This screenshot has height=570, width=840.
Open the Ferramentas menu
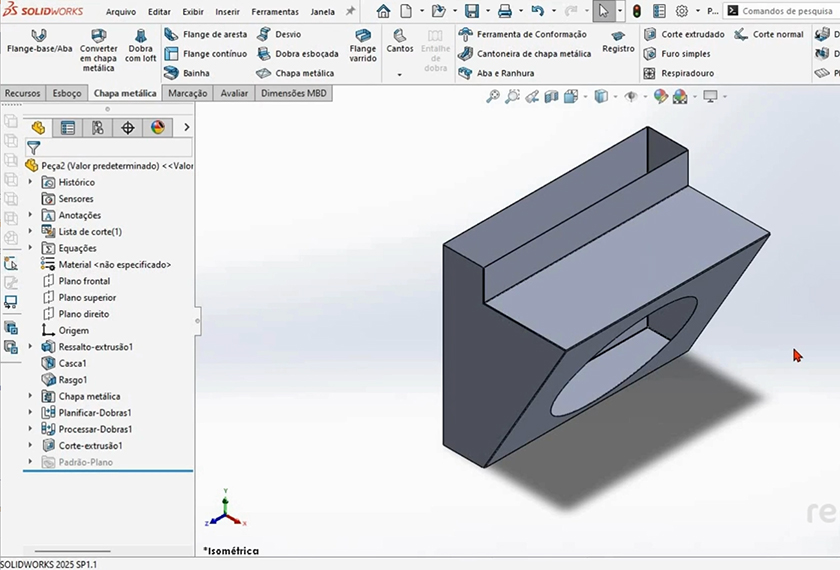tap(274, 12)
